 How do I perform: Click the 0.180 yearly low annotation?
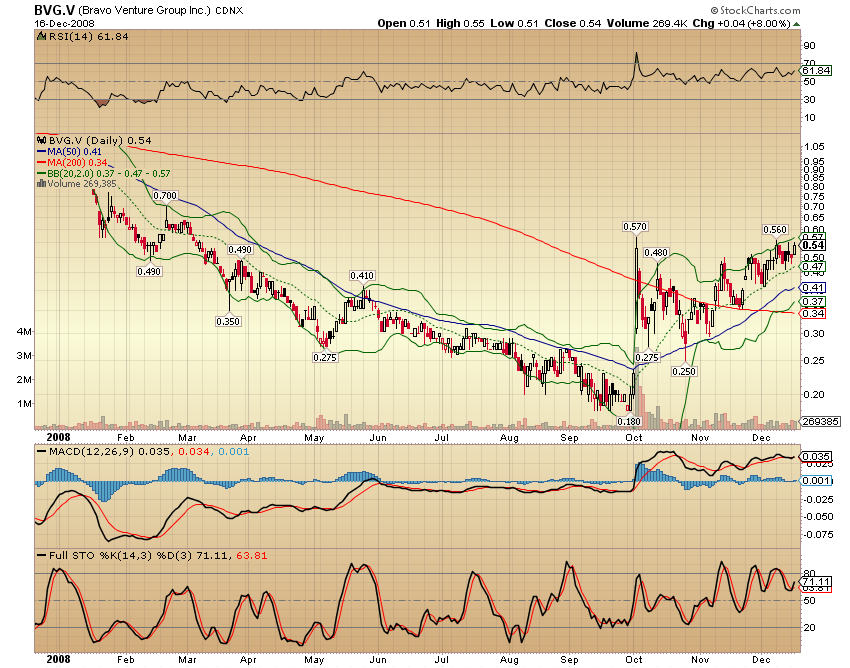click(629, 421)
